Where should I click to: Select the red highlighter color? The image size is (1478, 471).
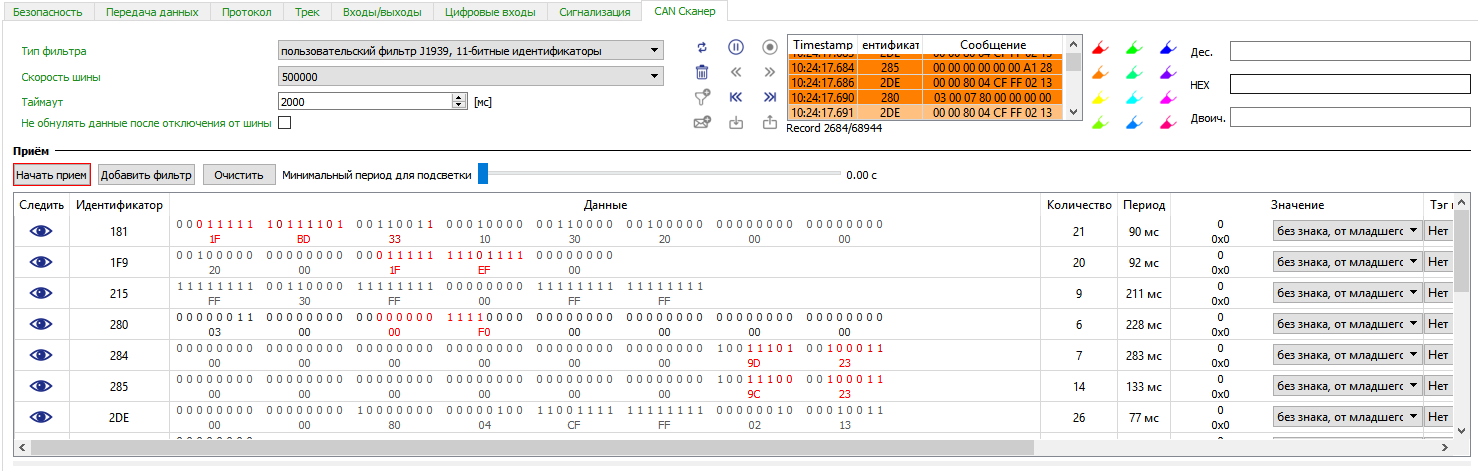coord(1100,48)
